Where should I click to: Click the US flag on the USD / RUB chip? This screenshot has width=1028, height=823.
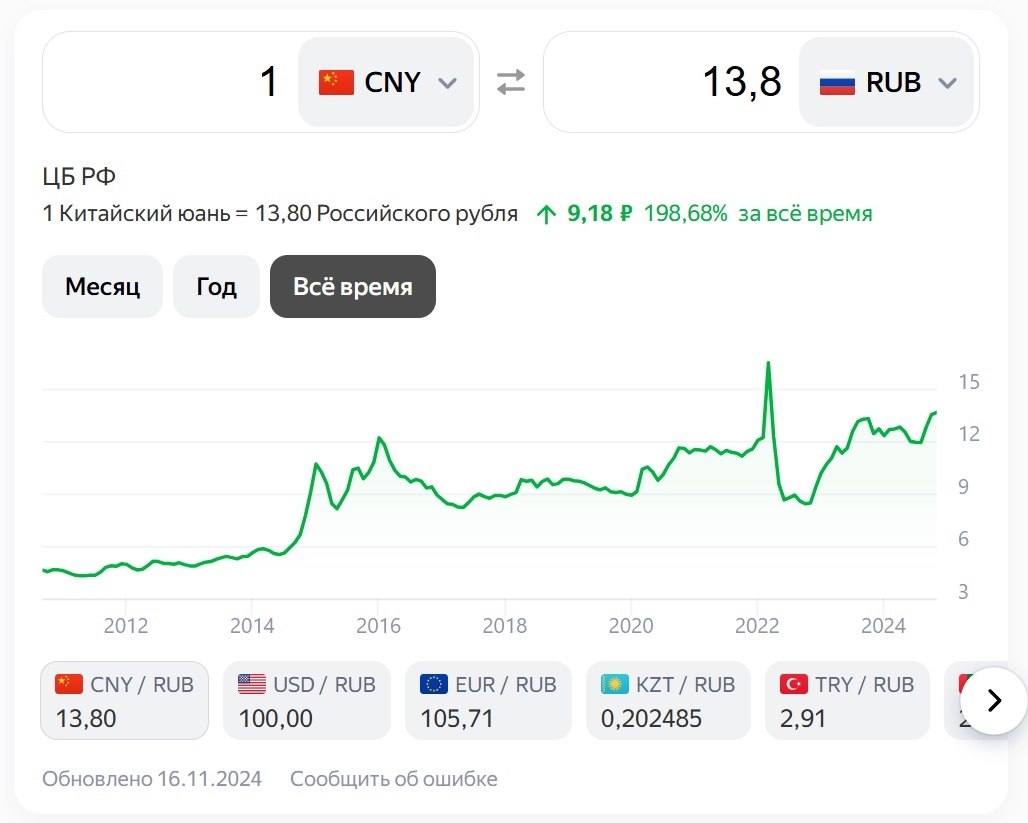pyautogui.click(x=251, y=685)
